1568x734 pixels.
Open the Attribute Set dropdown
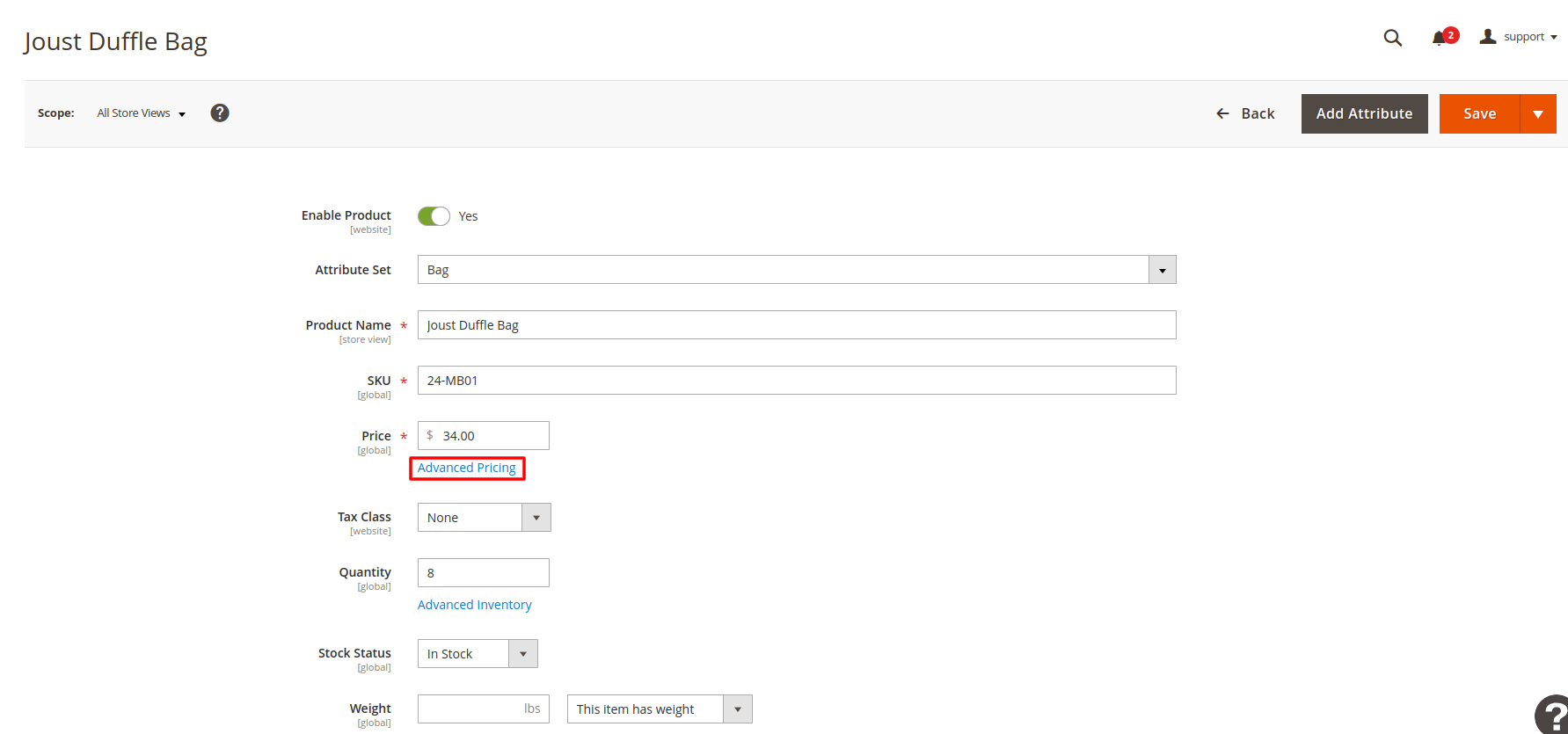click(x=797, y=270)
